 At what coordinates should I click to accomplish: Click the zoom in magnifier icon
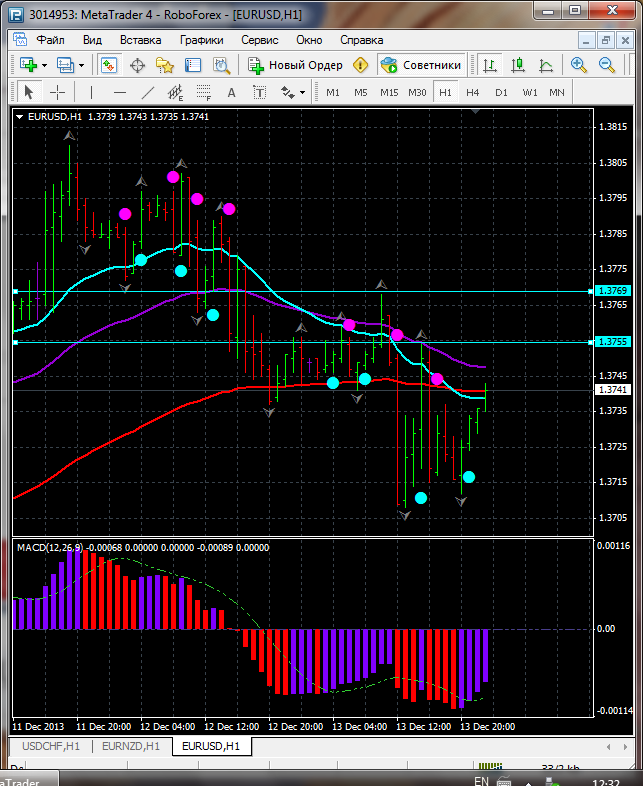tap(579, 65)
